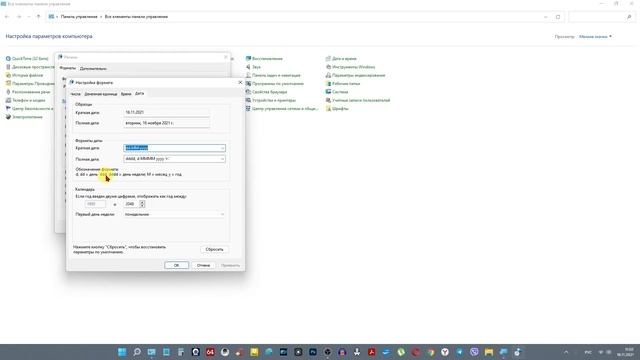This screenshot has height=360, width=640.
Task: Open File Explorer from the taskbar
Action: coord(489,352)
